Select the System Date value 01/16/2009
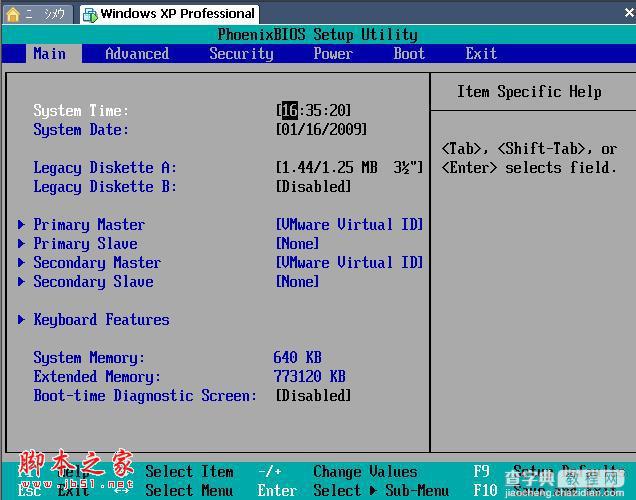Image resolution: width=636 pixels, height=500 pixels. point(321,129)
